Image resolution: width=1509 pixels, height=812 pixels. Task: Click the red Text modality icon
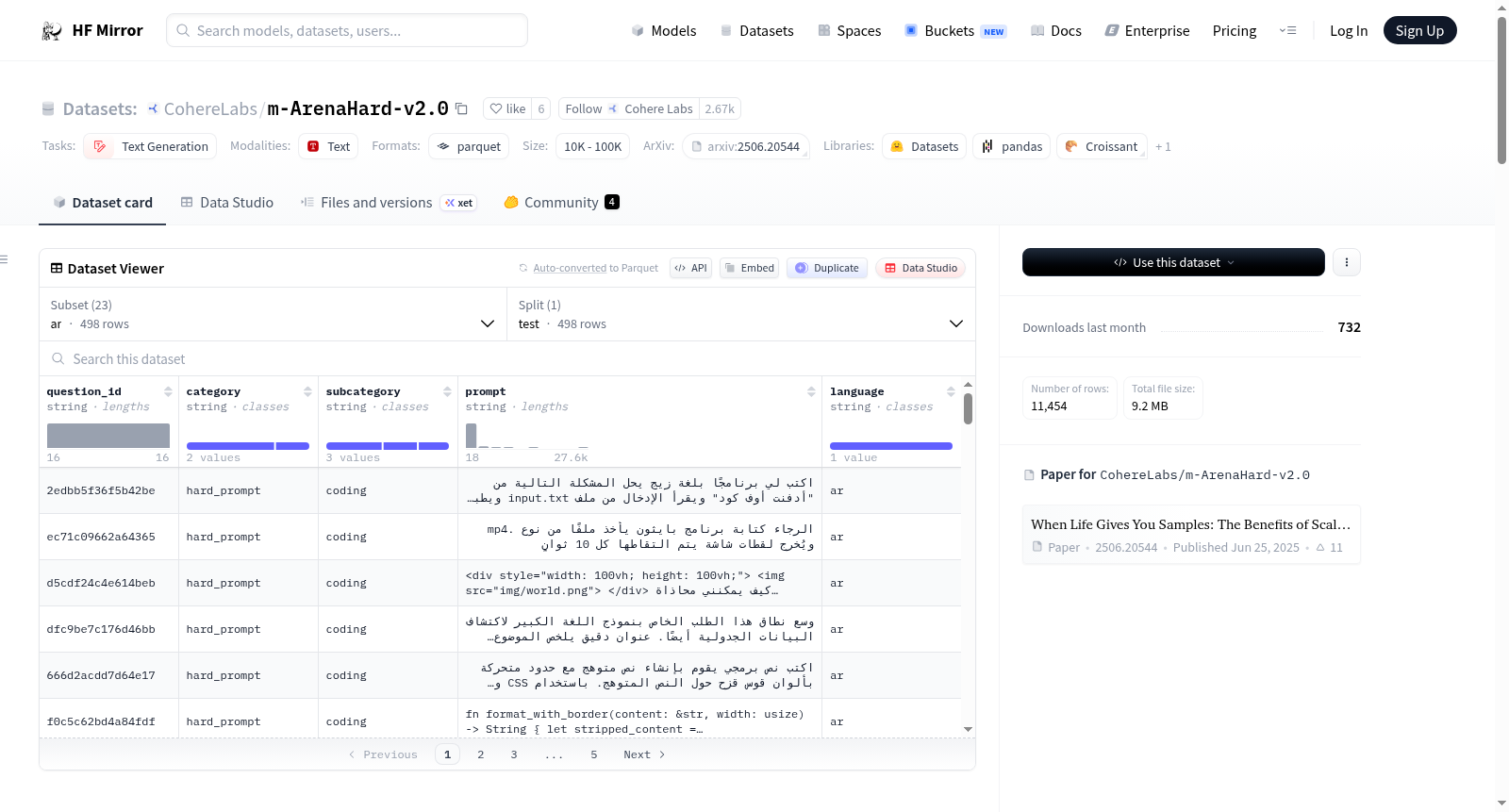click(313, 146)
